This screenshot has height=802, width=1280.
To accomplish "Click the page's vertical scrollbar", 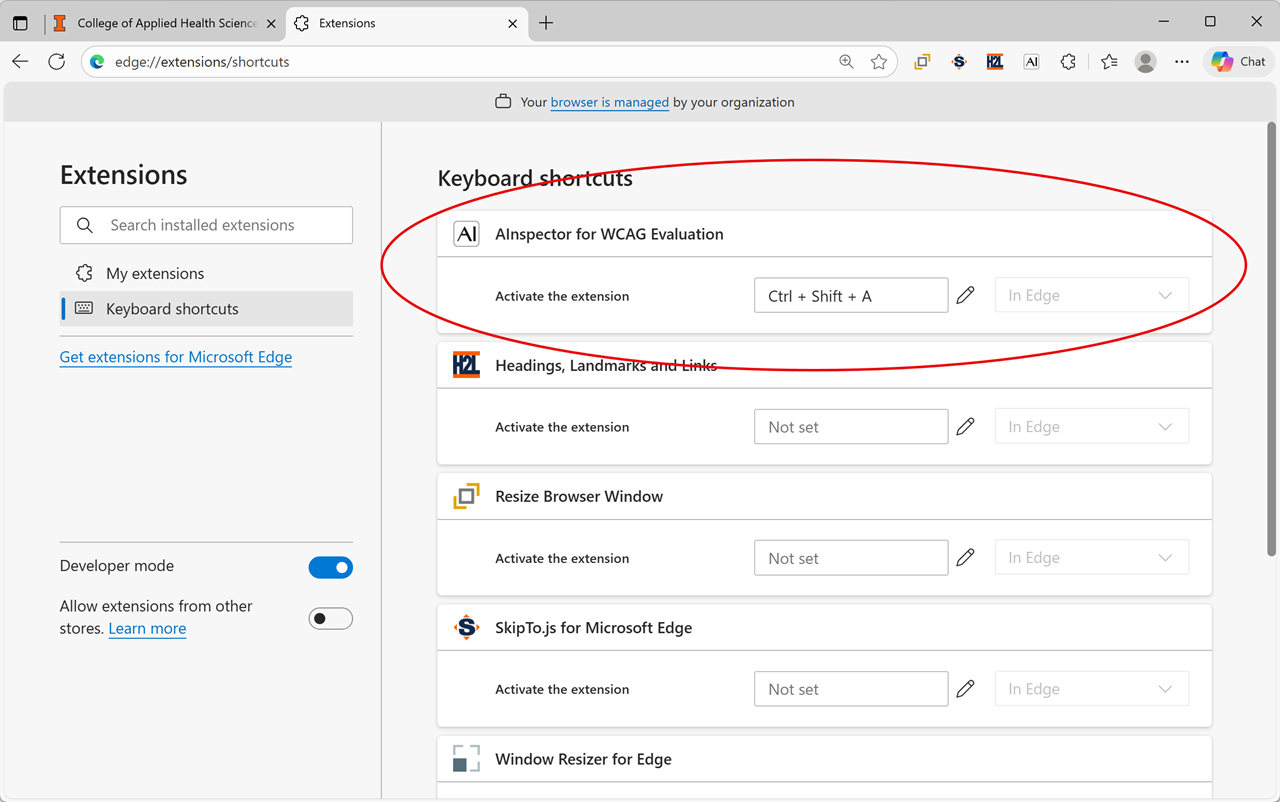I will tap(1271, 340).
